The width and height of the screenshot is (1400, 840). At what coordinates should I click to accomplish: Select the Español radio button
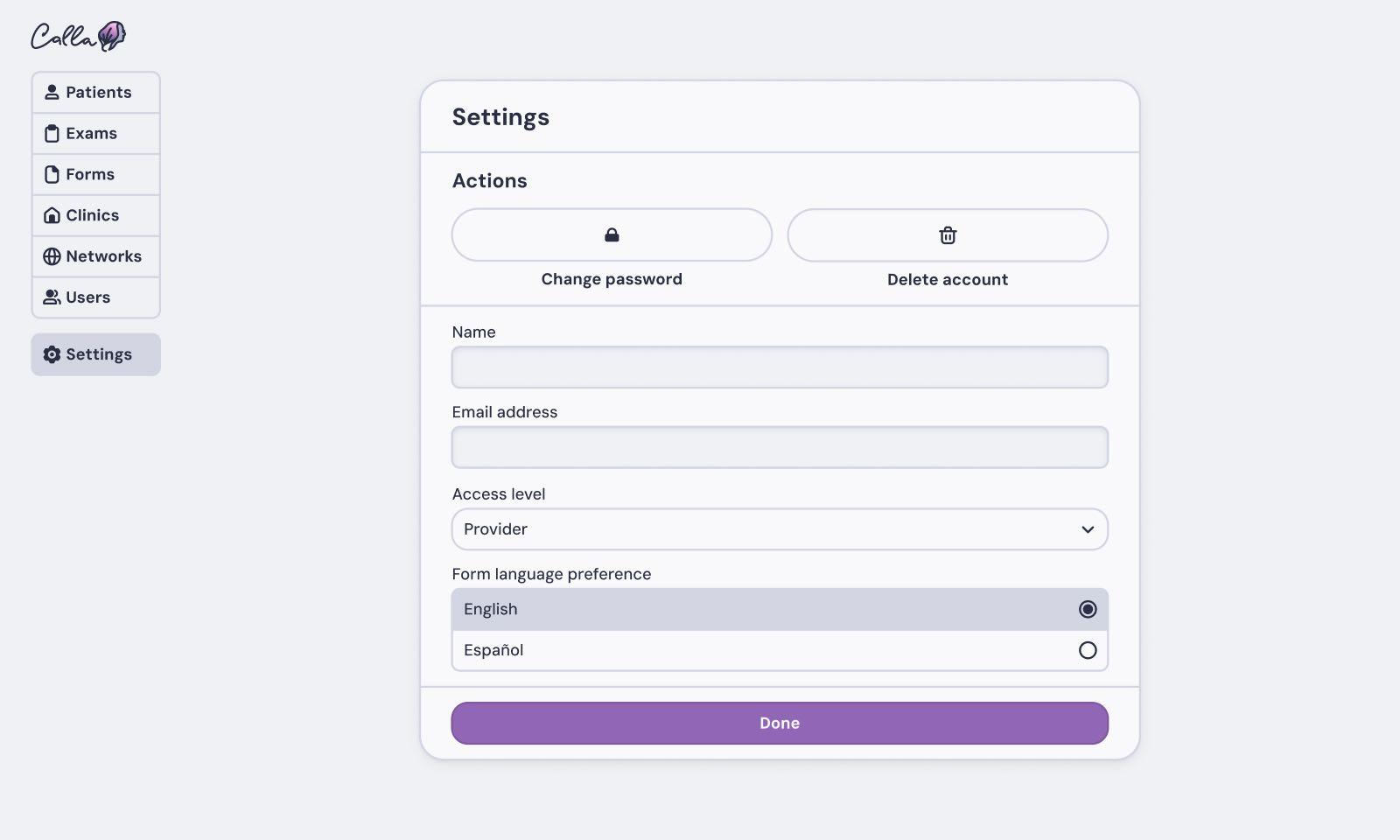tap(1088, 650)
